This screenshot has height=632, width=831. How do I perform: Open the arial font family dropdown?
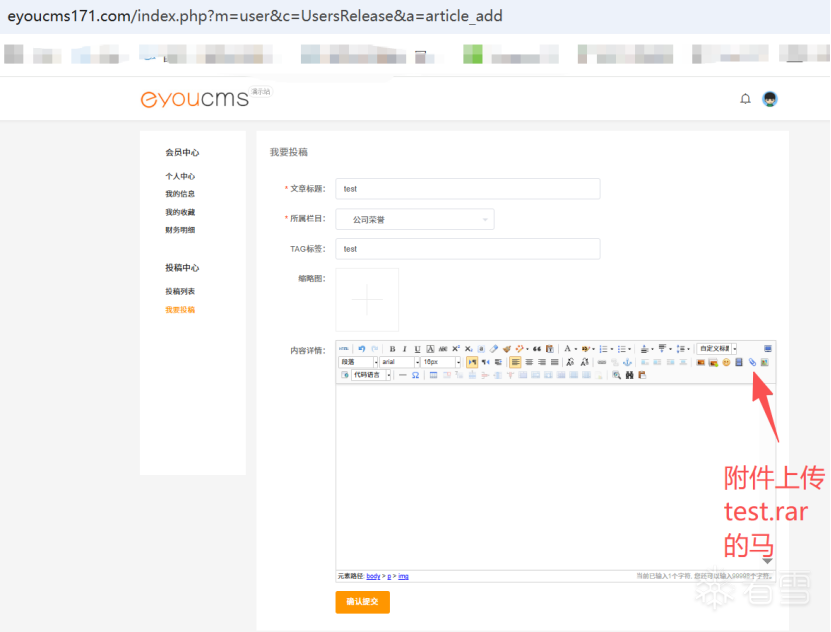400,362
